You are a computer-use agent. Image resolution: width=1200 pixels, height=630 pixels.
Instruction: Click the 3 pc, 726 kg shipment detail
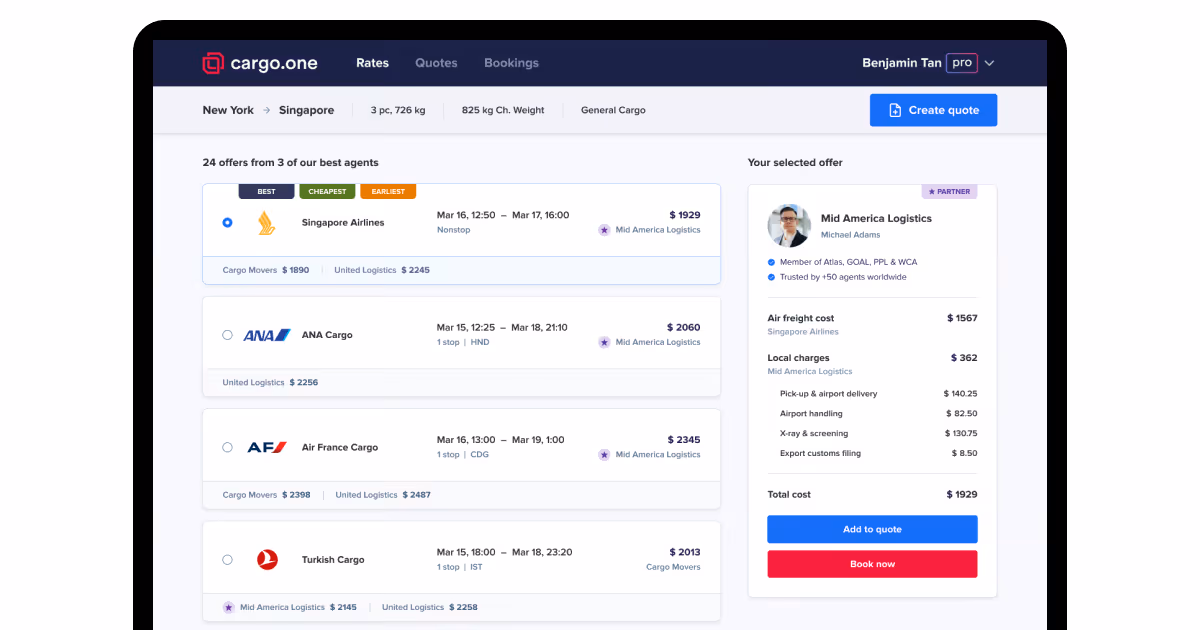point(398,110)
